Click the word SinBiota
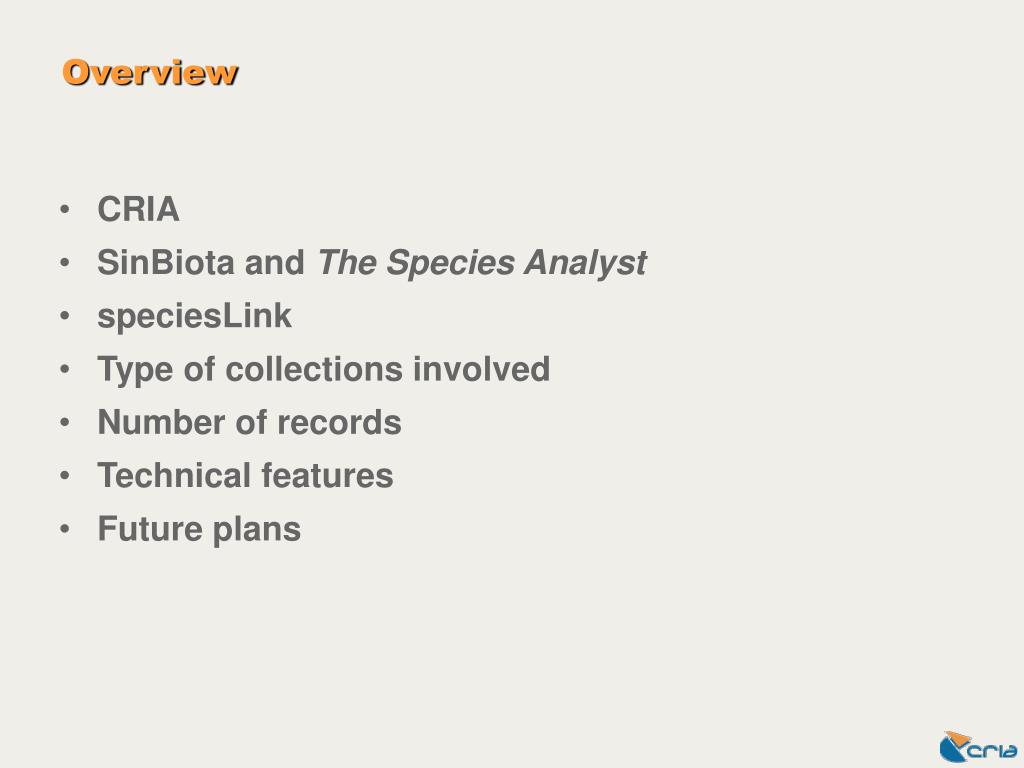Screen dimensions: 1024x768 point(165,263)
